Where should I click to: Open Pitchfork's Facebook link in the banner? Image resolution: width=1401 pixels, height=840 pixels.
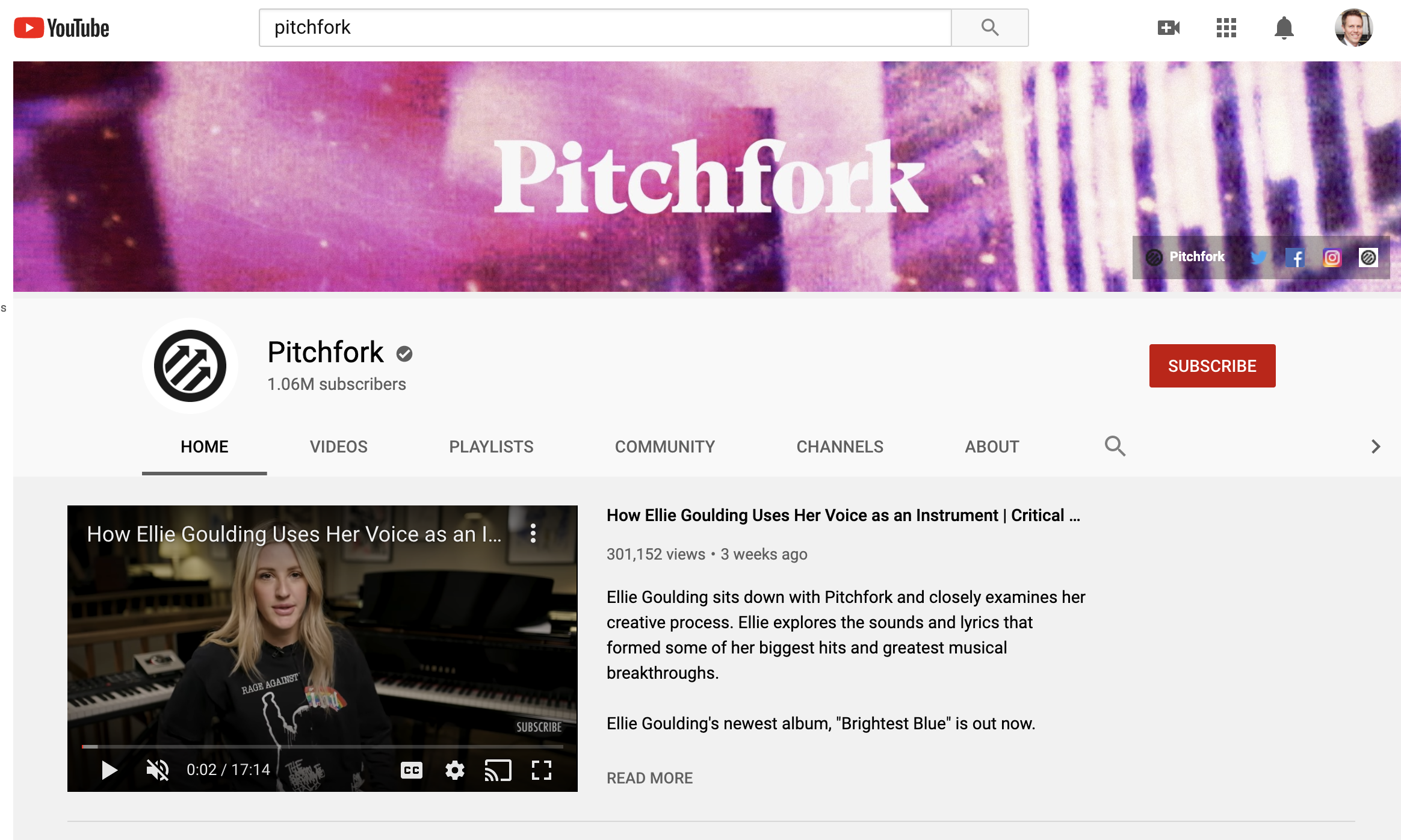[x=1295, y=258]
